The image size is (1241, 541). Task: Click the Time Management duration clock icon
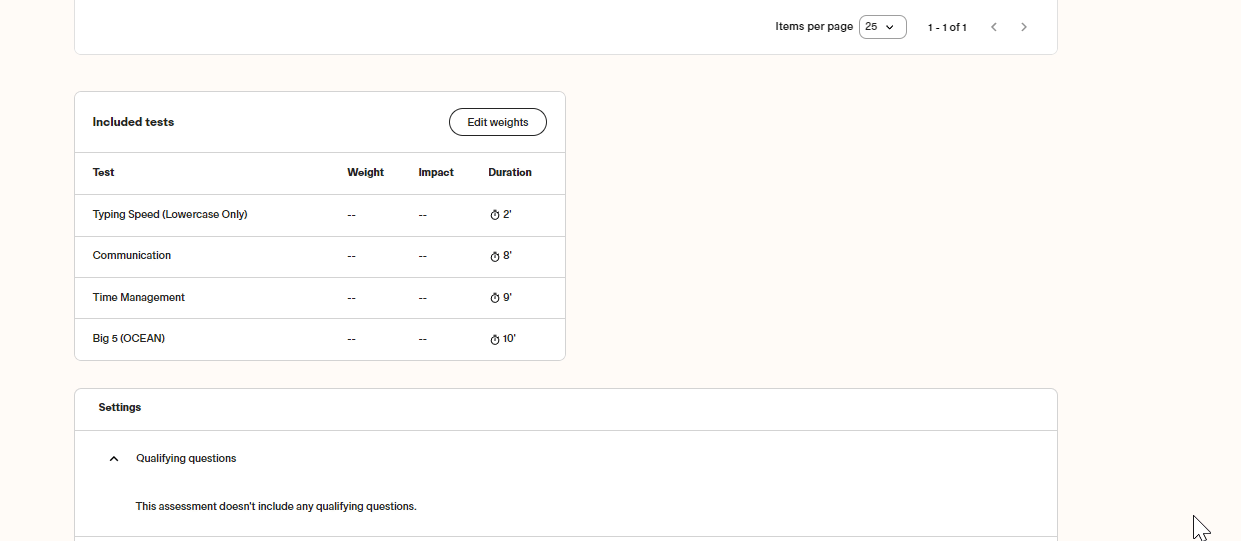pos(494,298)
